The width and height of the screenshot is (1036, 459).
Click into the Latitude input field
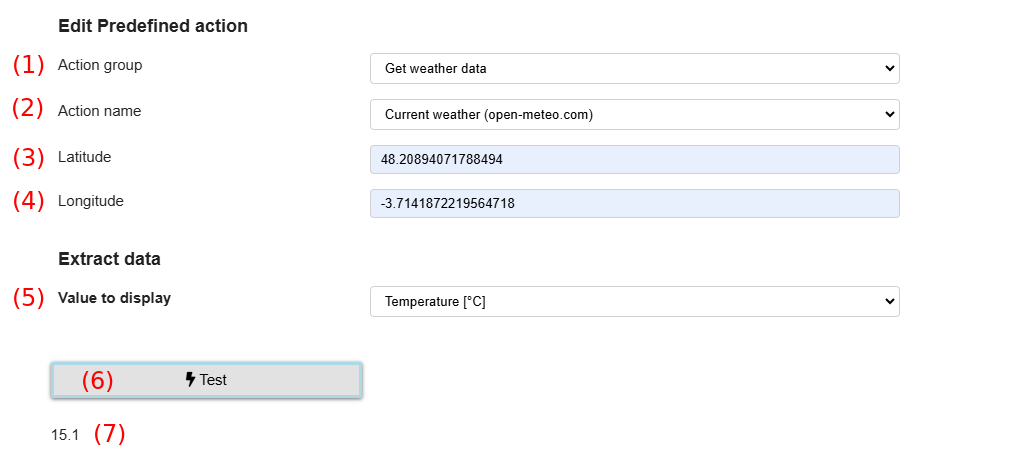pos(634,159)
